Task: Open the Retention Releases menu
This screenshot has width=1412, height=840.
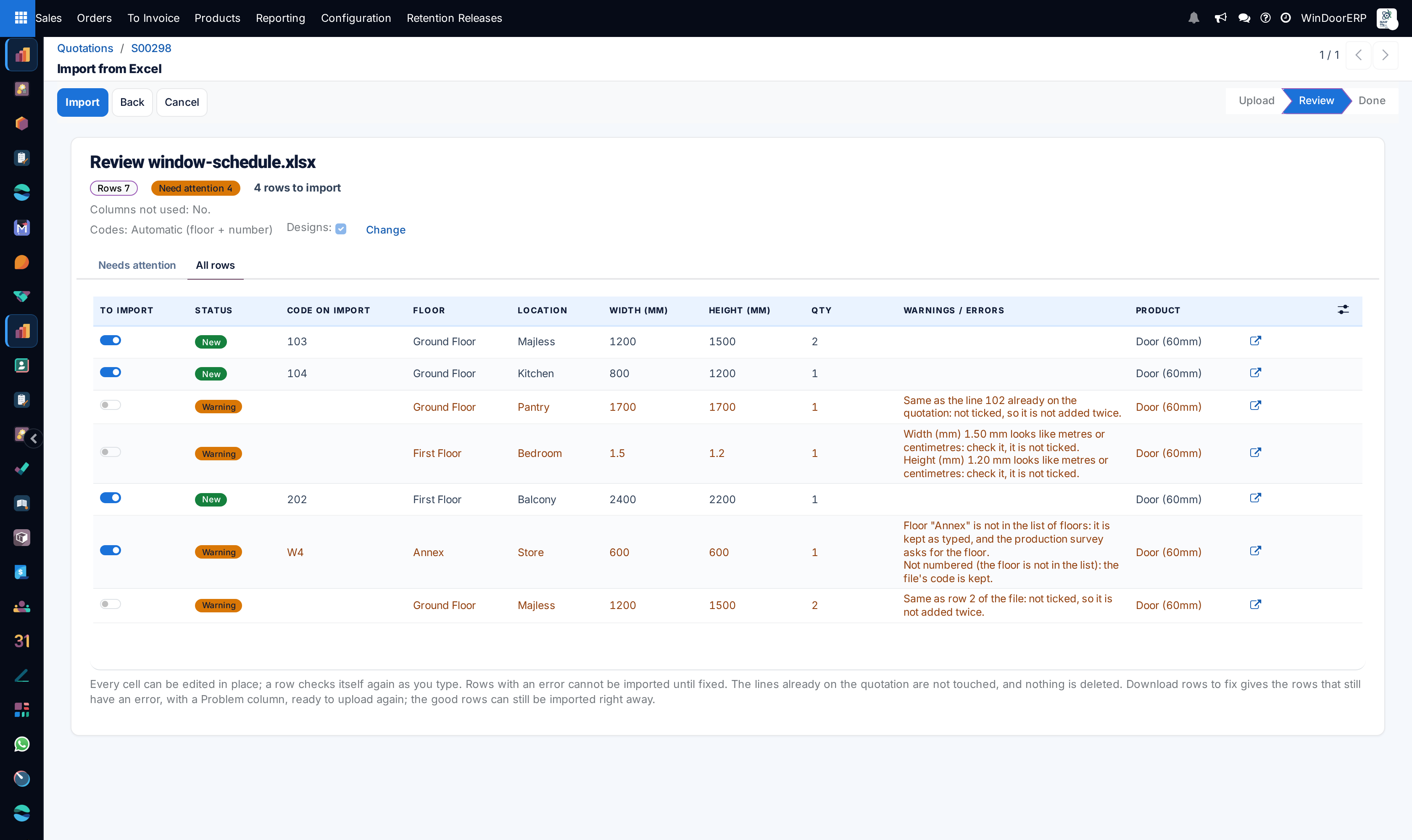Action: (x=454, y=18)
